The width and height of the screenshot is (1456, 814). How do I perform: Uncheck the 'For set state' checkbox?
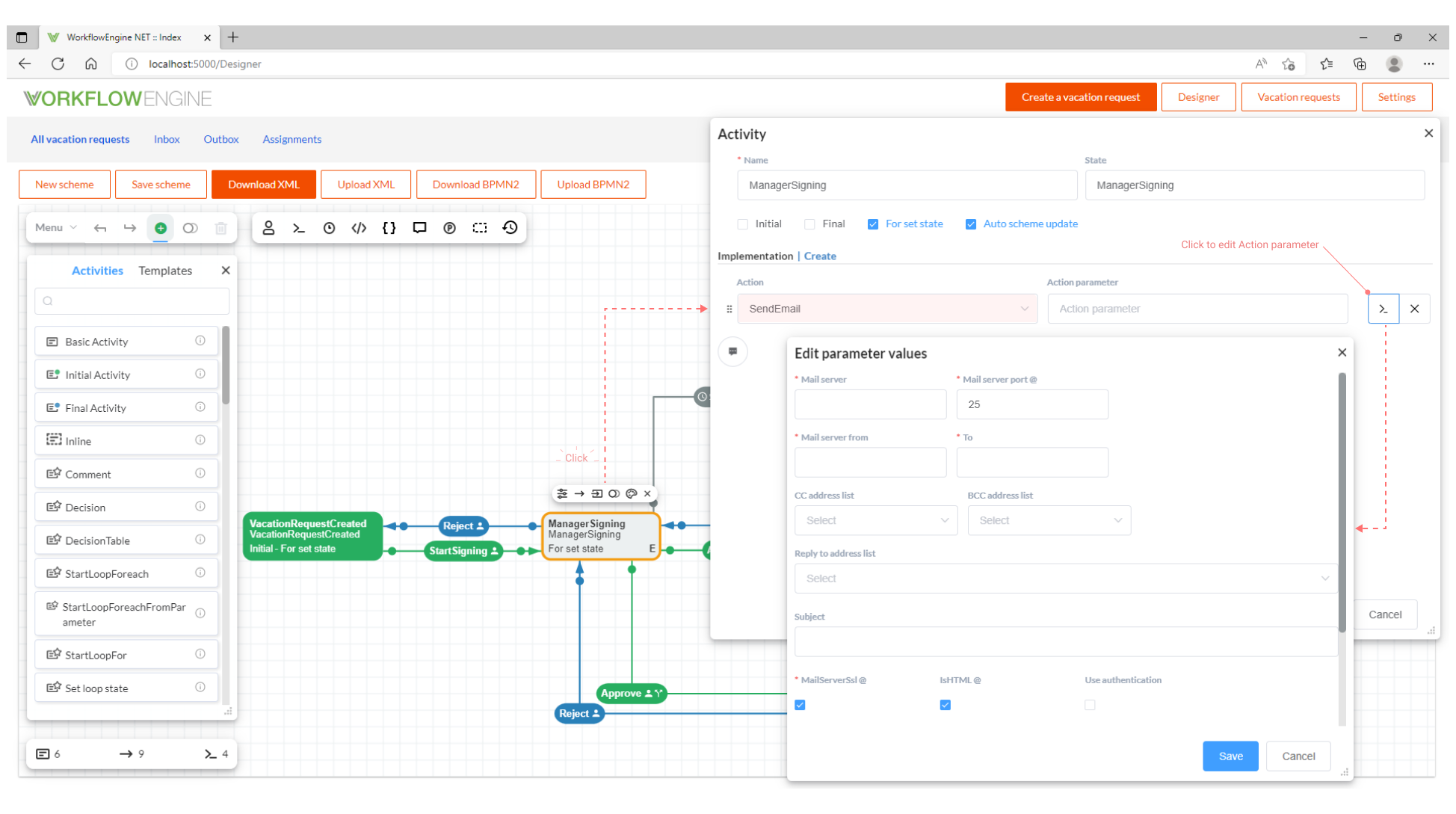[x=873, y=223]
